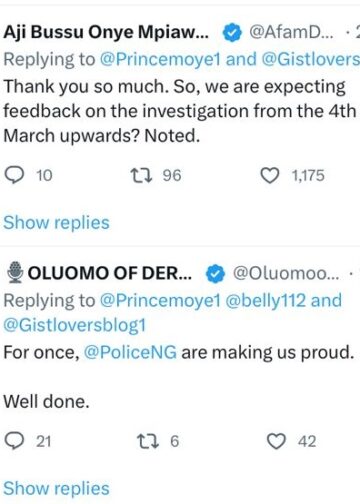Open Aji Bussu Onye Mpiaw profile name
The width and height of the screenshot is (360, 504).
click(106, 33)
